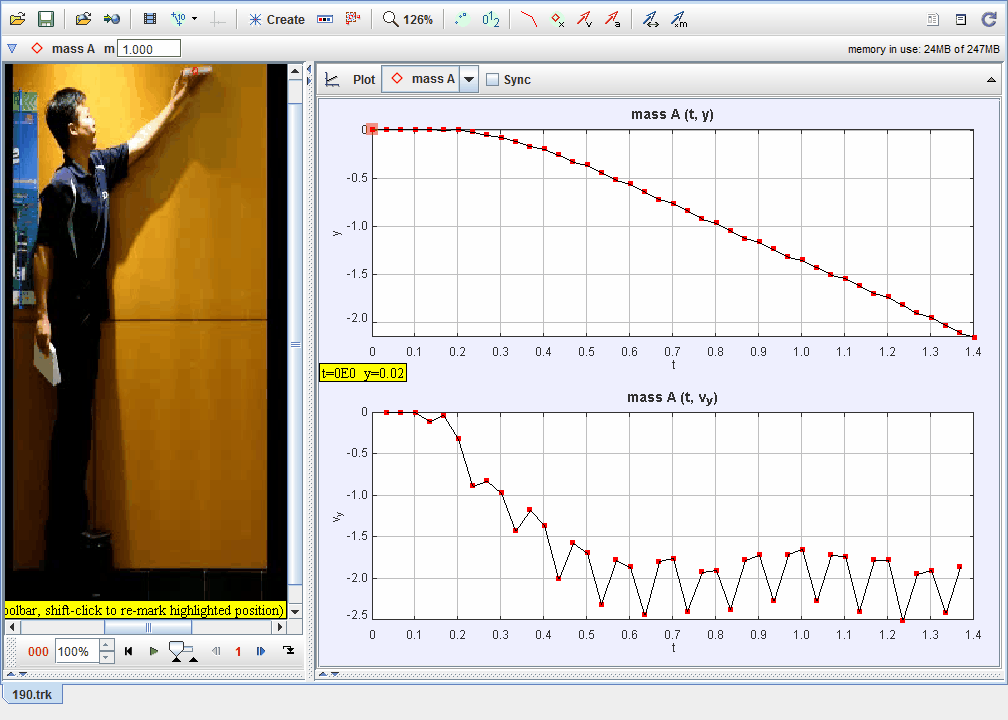Open the video file import icon

[112, 19]
